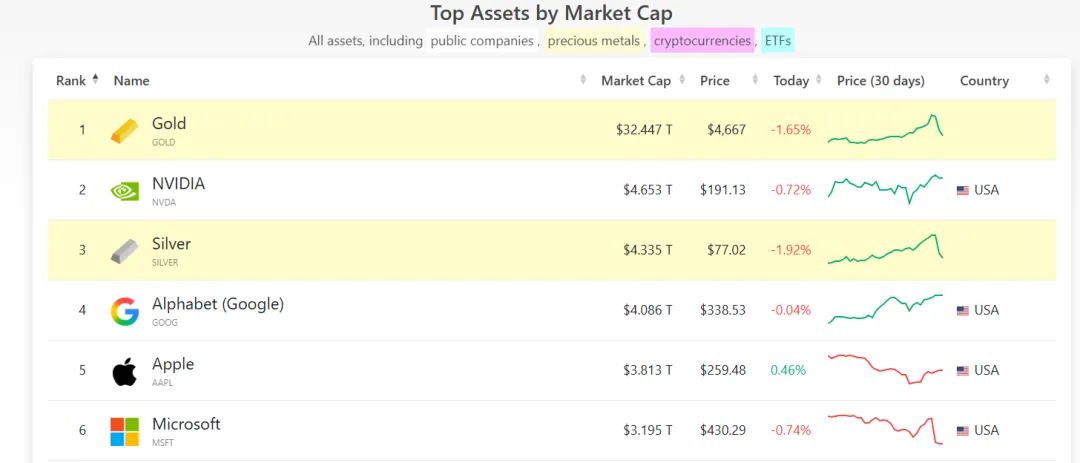Viewport: 1080px width, 463px height.
Task: Toggle the public companies filter
Action: (484, 41)
